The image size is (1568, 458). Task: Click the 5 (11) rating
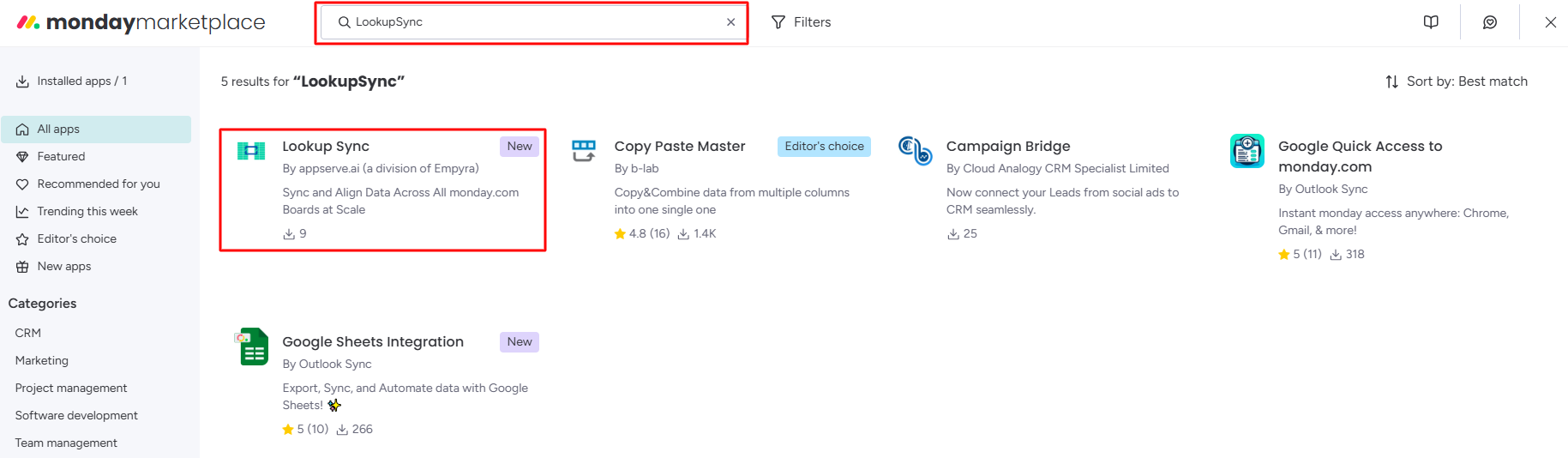pyautogui.click(x=1300, y=255)
